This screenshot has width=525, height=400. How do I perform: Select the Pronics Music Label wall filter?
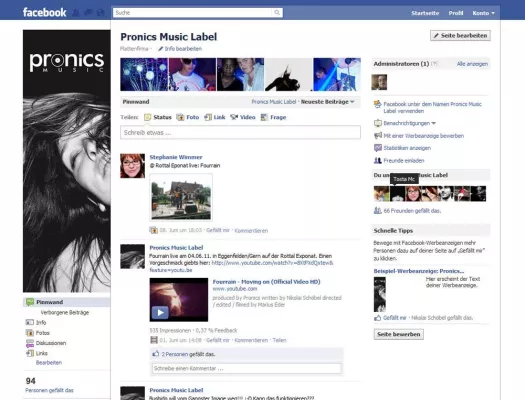(x=274, y=102)
